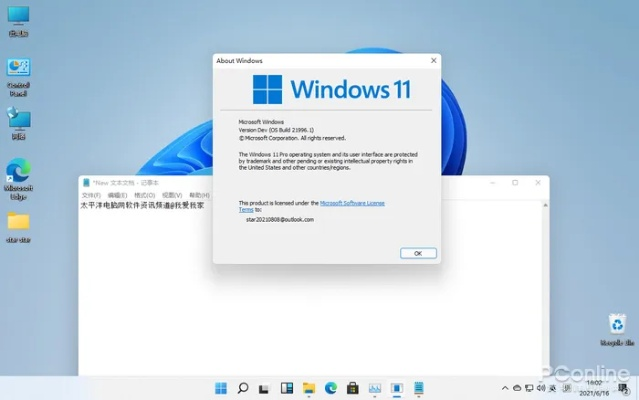Open the Start menu on the taskbar
This screenshot has width=639, height=400.
pyautogui.click(x=221, y=388)
